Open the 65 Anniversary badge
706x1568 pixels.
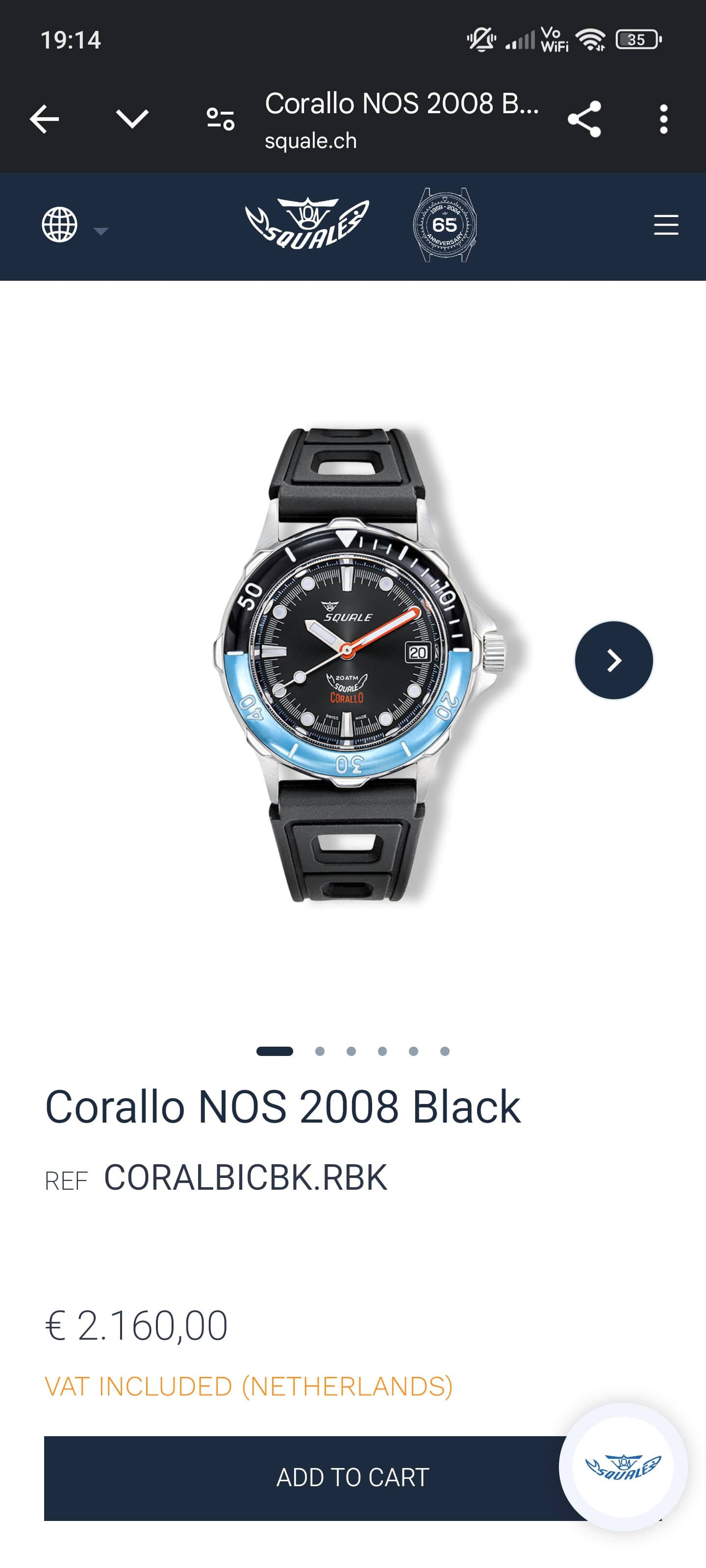tap(445, 224)
